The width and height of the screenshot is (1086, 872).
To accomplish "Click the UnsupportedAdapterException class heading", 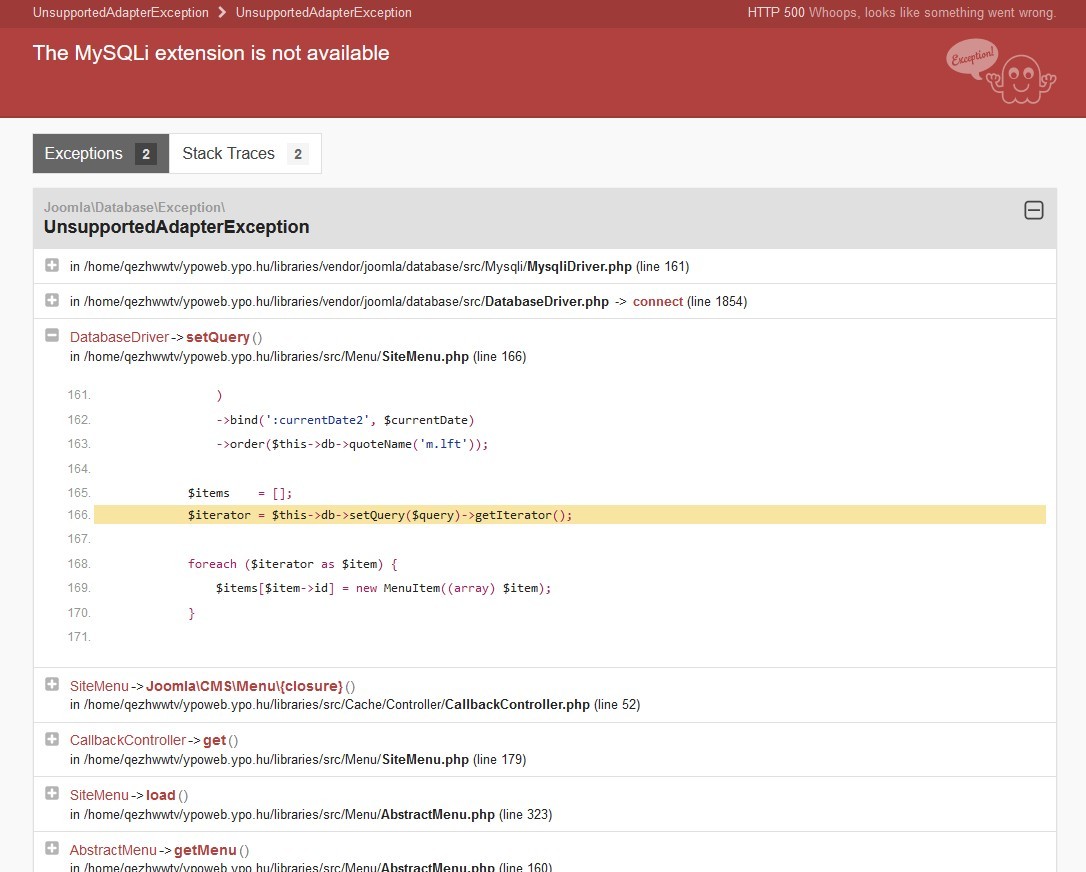I will tap(176, 227).
